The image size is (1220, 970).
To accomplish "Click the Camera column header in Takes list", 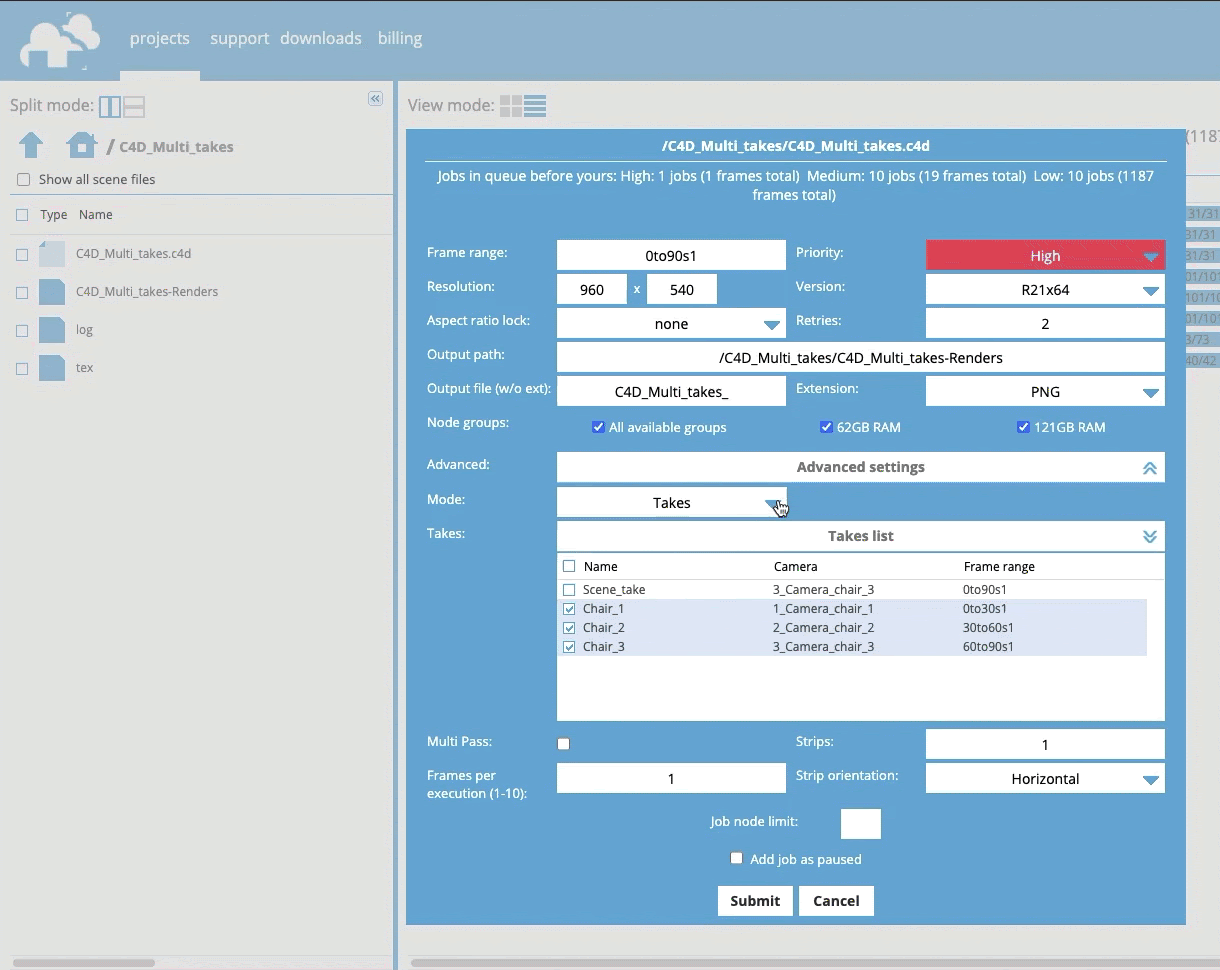I will [x=796, y=566].
